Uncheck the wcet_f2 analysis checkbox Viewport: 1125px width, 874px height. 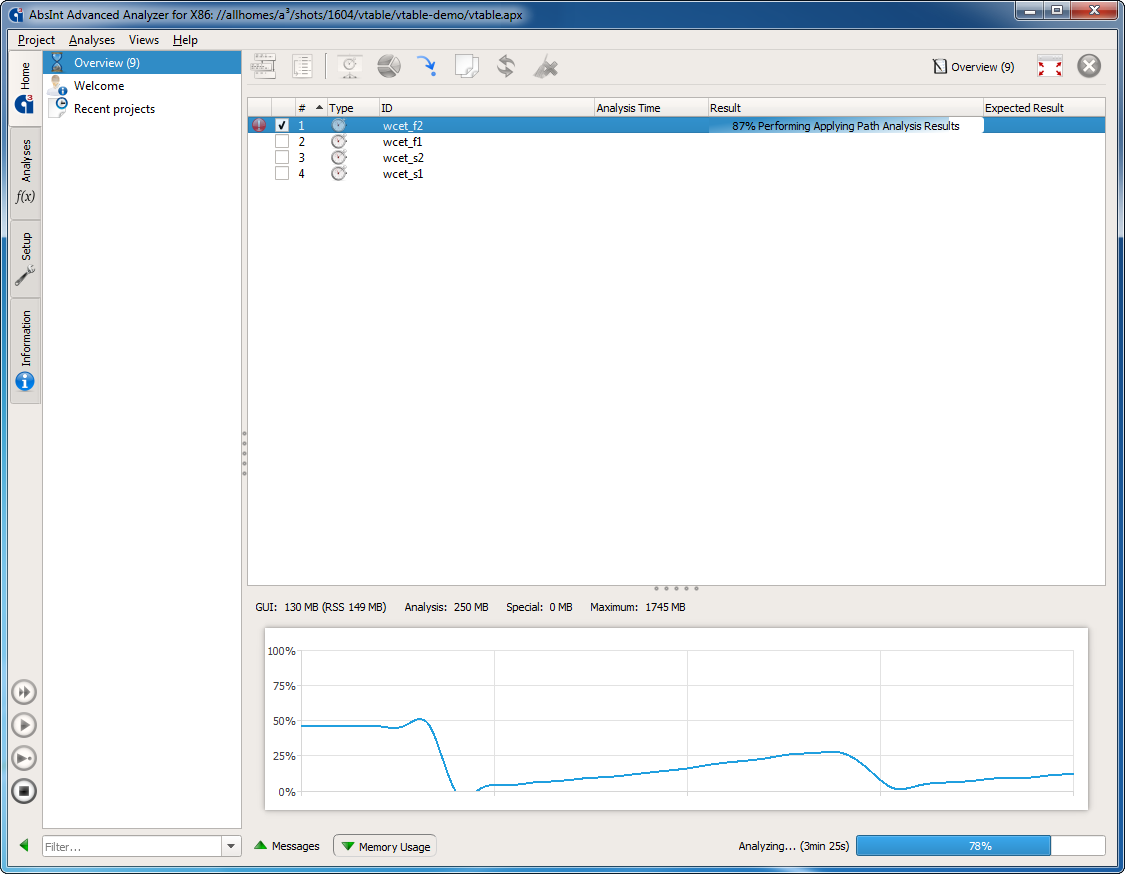(x=282, y=126)
